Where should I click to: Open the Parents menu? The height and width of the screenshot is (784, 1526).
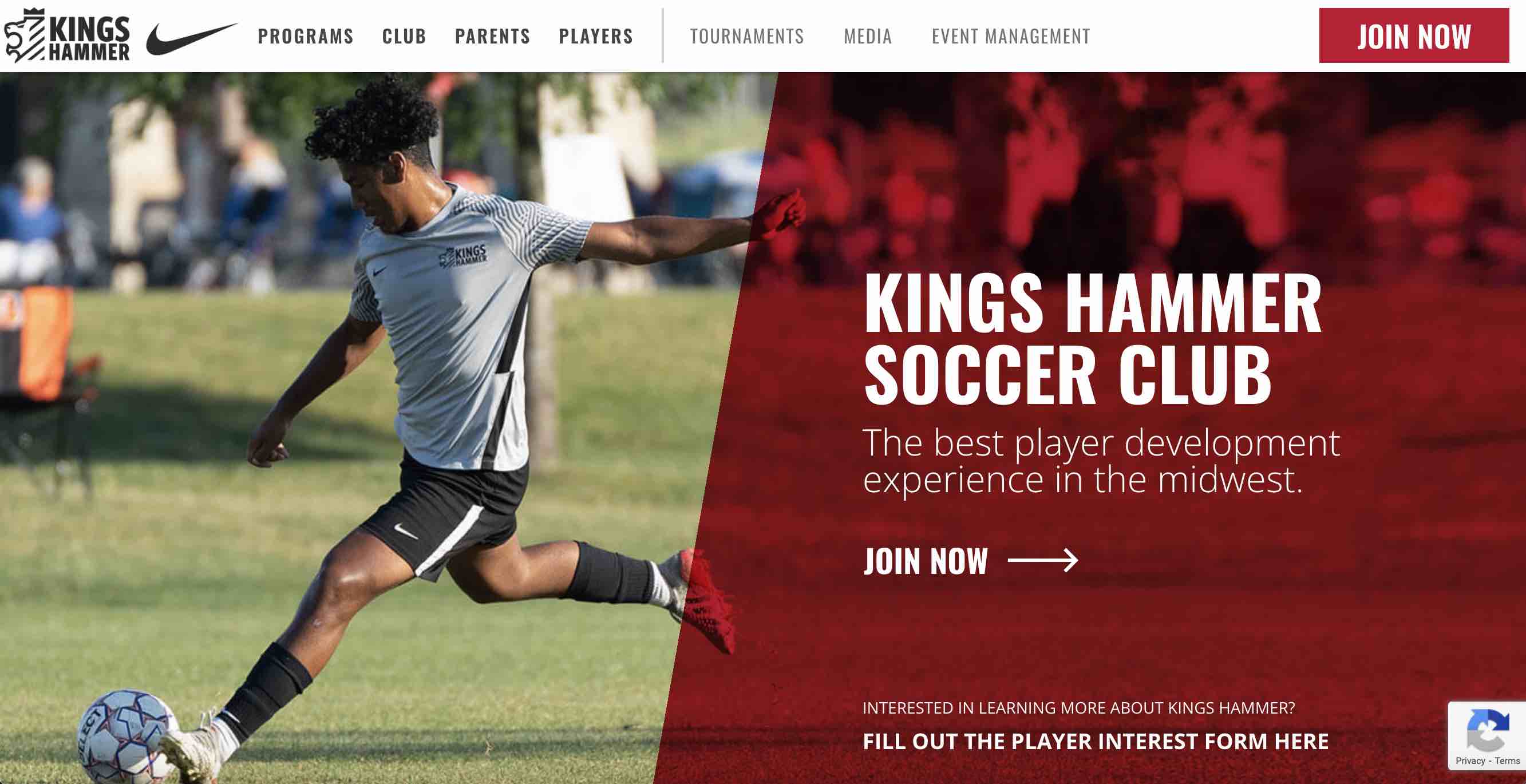pyautogui.click(x=492, y=36)
